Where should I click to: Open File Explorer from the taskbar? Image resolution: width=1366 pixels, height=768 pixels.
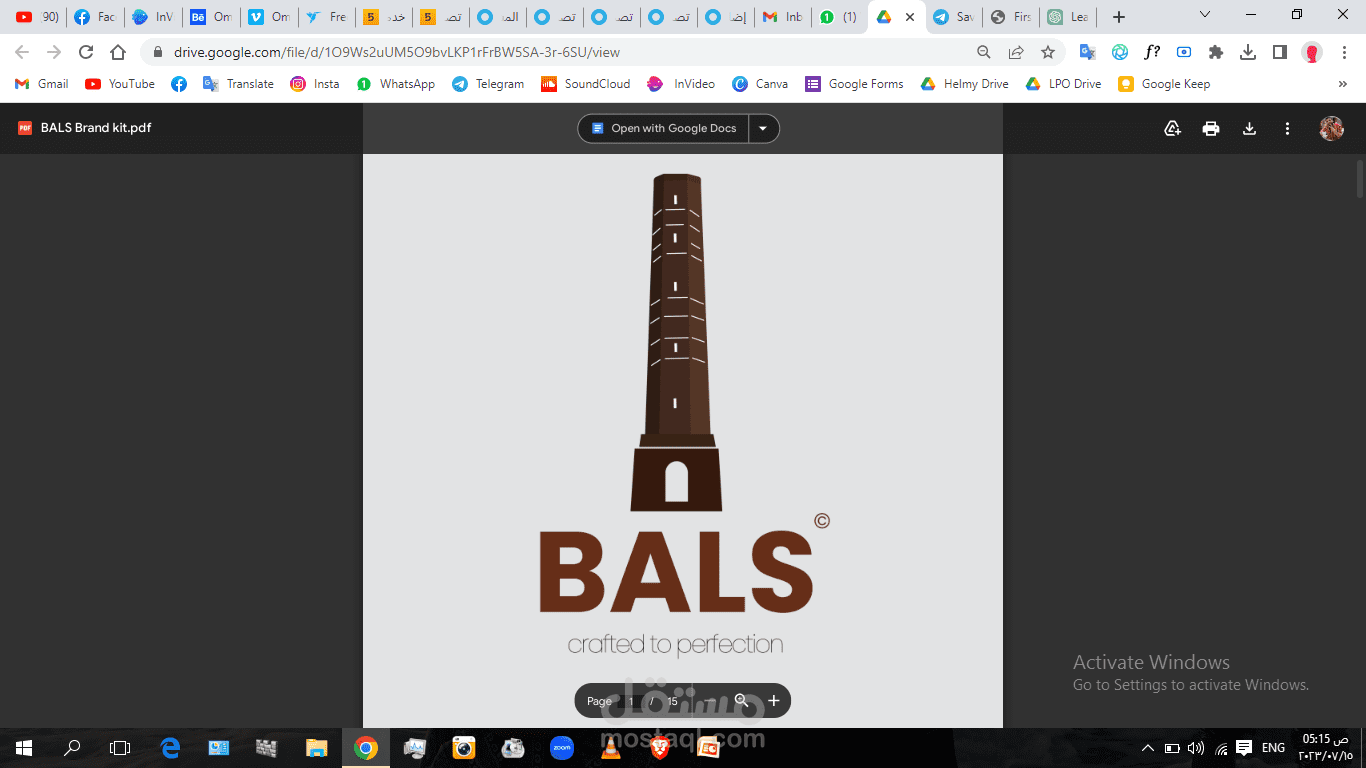316,747
